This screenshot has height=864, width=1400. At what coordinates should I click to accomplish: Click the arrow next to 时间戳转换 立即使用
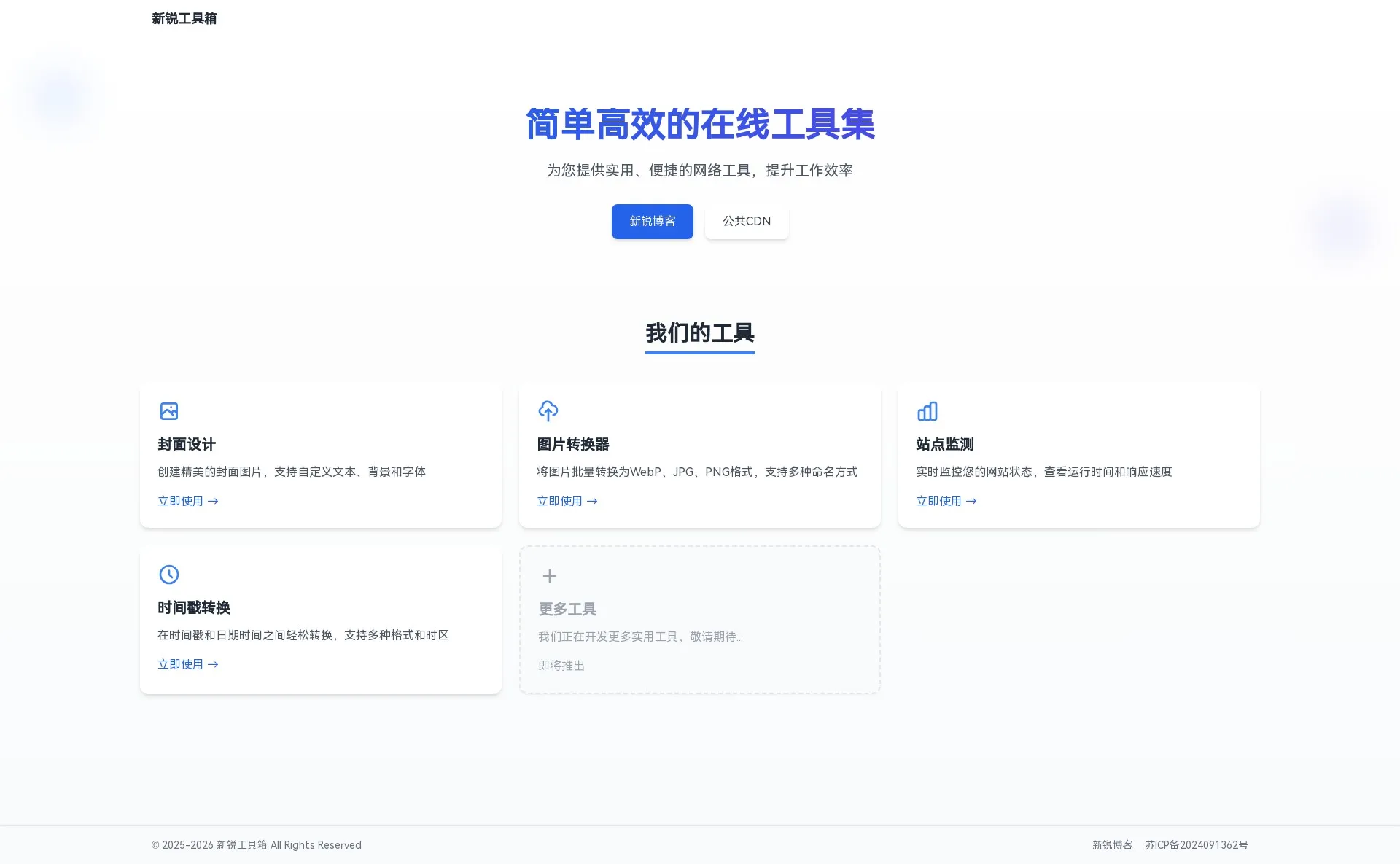(213, 665)
